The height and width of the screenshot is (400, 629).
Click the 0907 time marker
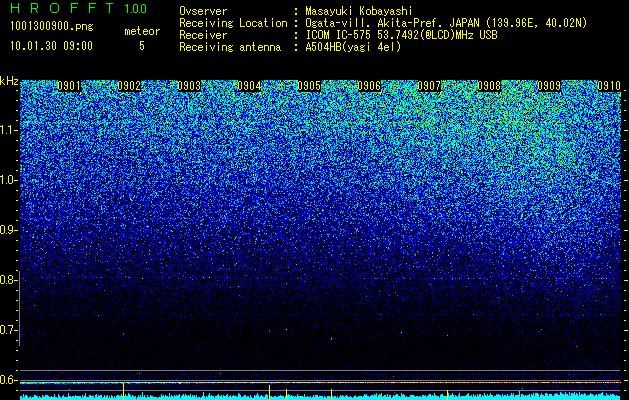coord(429,86)
